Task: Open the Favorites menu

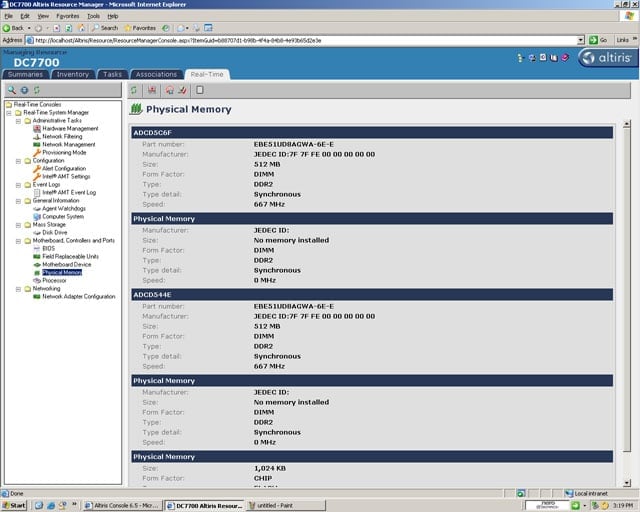Action: [x=68, y=16]
